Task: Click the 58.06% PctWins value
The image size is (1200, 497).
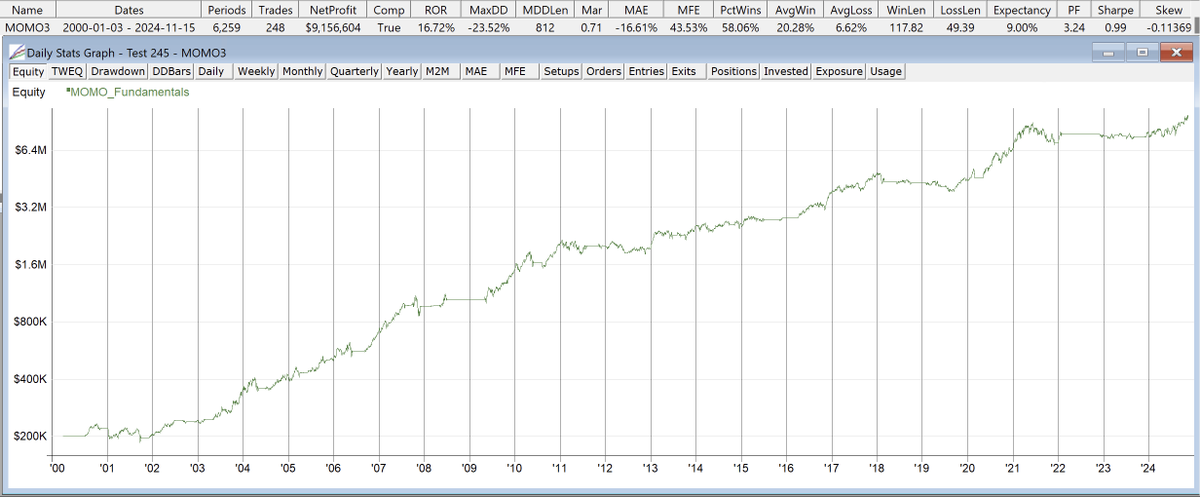Action: 740,27
